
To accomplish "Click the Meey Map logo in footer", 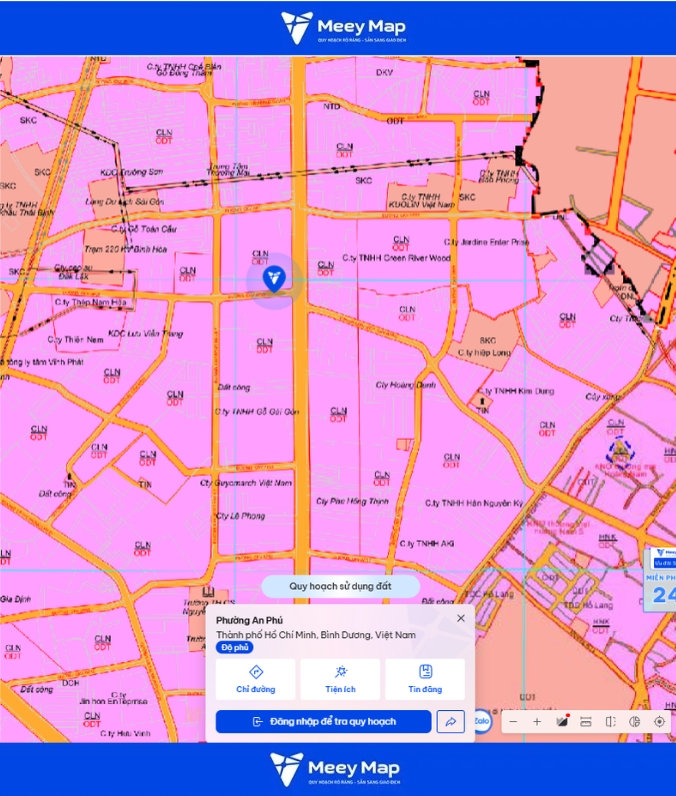I will pyautogui.click(x=335, y=770).
